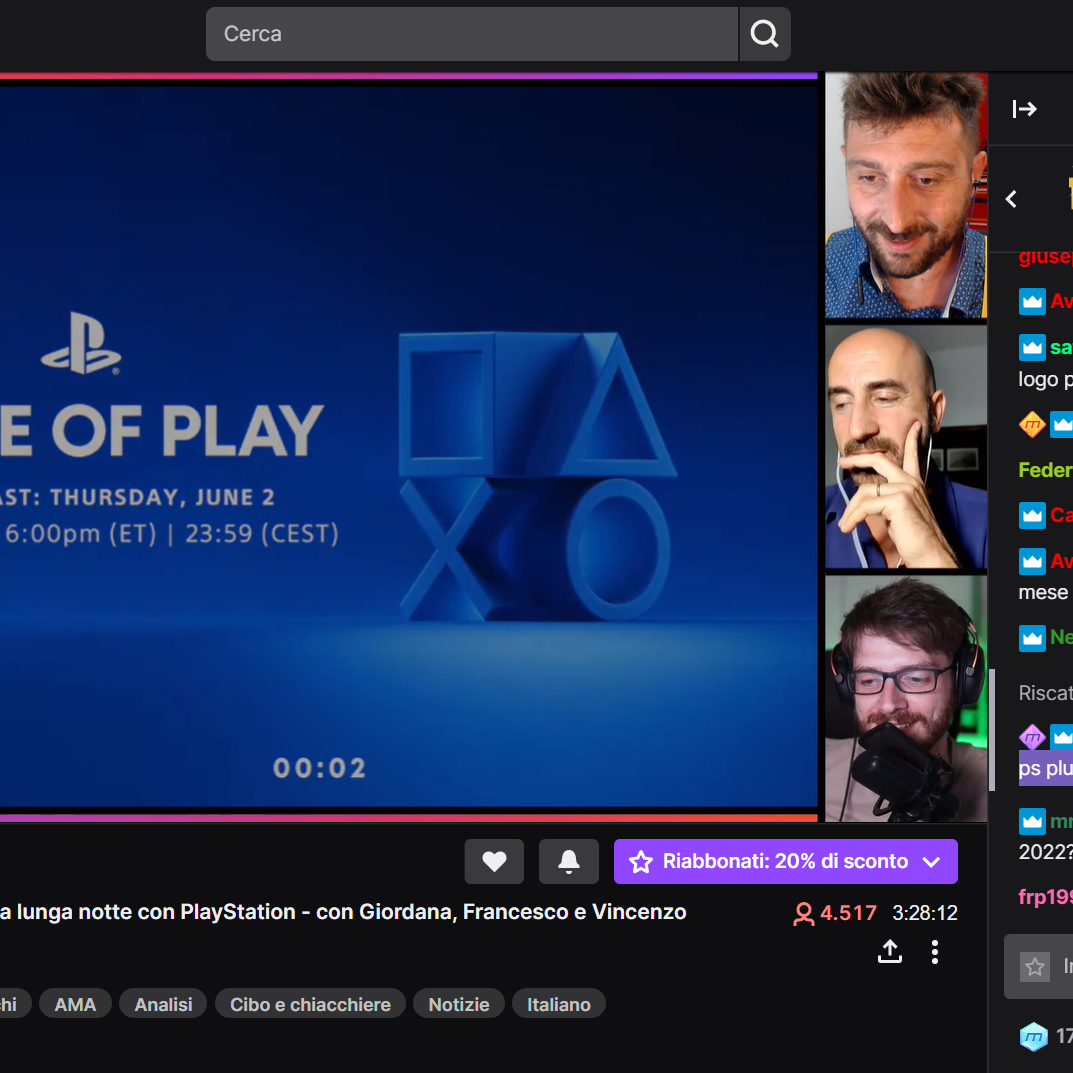
Task: Expand the "Riabbonati: 20% di sconto" dropdown
Action: pyautogui.click(x=786, y=861)
